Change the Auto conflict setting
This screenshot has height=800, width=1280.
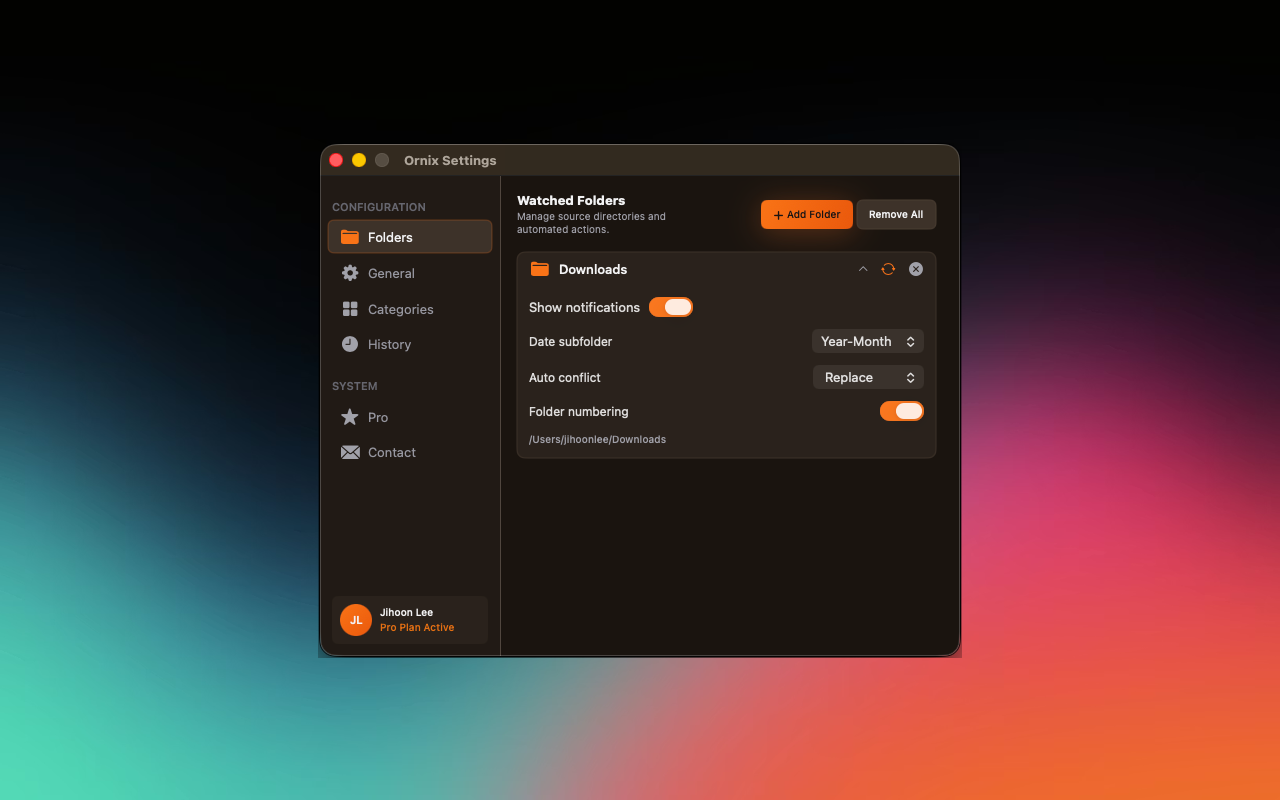click(x=868, y=377)
